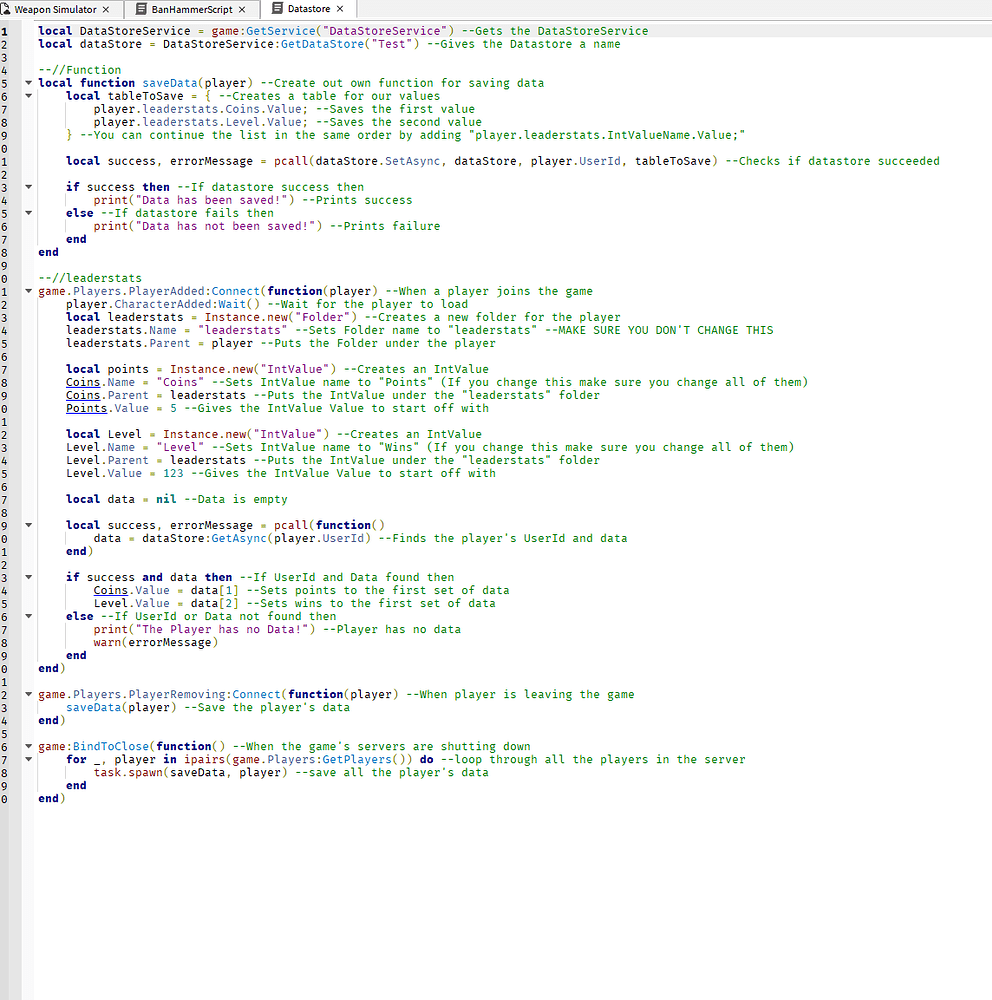Screen dimensions: 992x1000
Task: Collapse the PlayerRemoving connect function
Action: click(28, 694)
